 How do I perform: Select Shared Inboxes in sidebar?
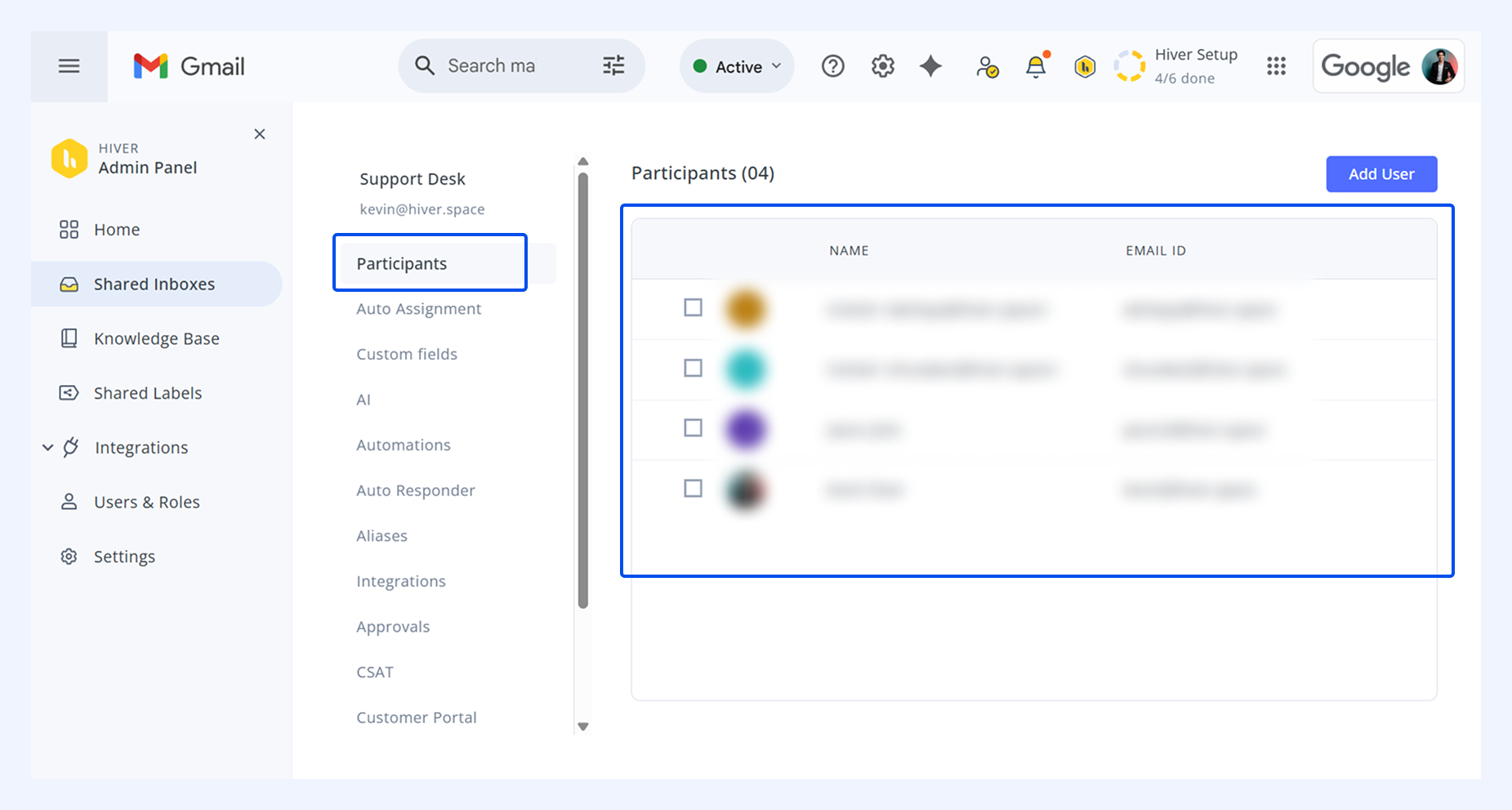pos(157,284)
